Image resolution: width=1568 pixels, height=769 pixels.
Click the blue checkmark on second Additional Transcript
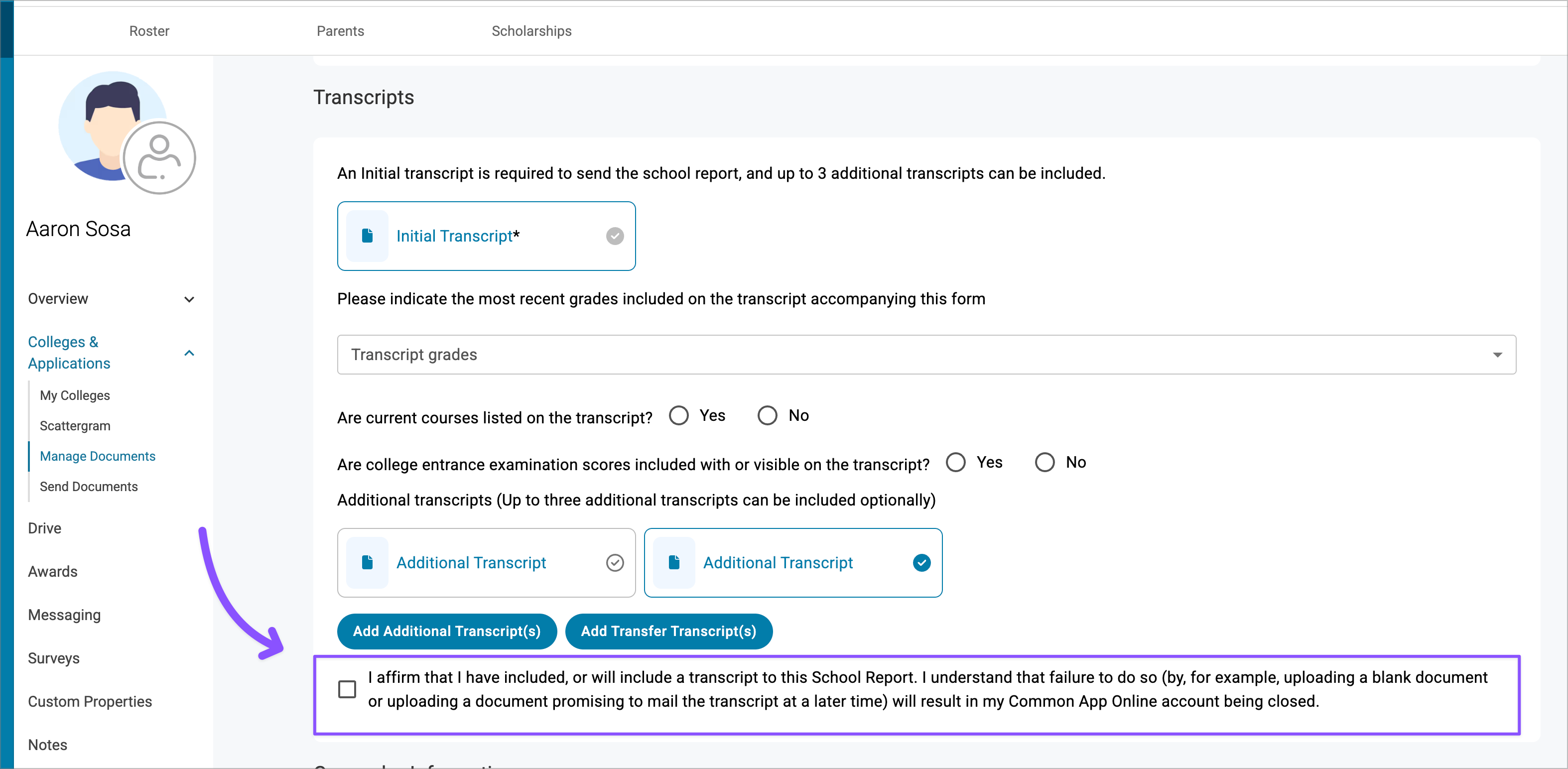point(921,562)
